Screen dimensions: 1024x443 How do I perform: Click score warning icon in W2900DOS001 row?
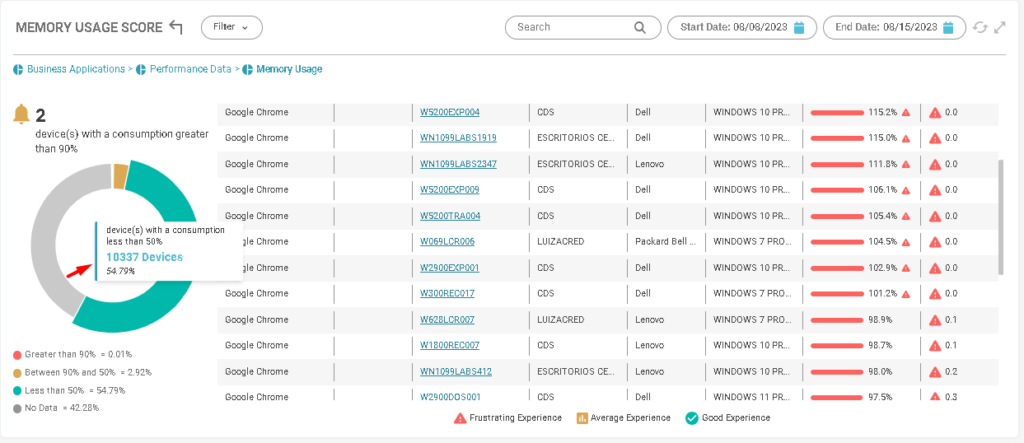click(935, 397)
